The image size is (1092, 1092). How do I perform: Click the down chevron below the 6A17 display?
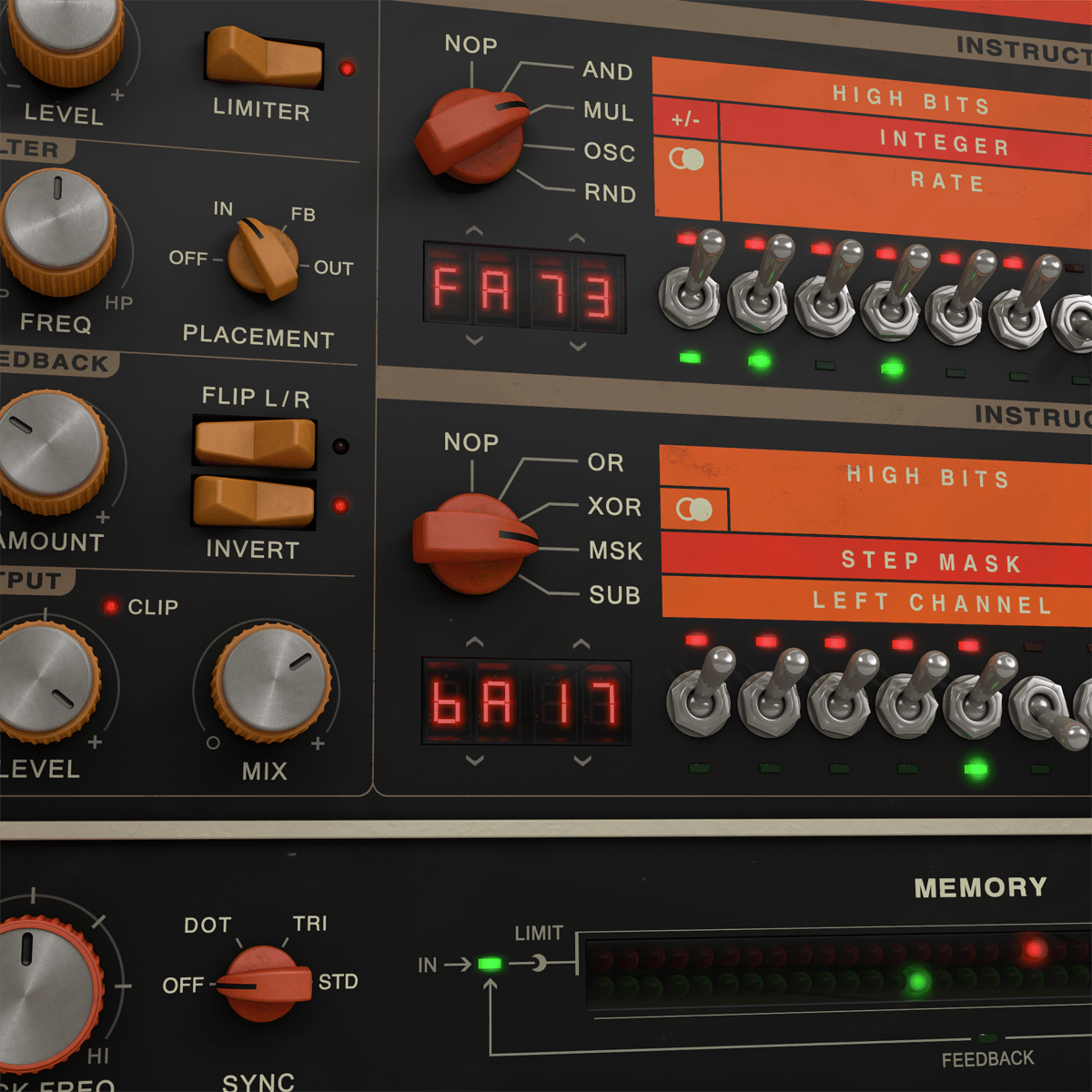476,759
